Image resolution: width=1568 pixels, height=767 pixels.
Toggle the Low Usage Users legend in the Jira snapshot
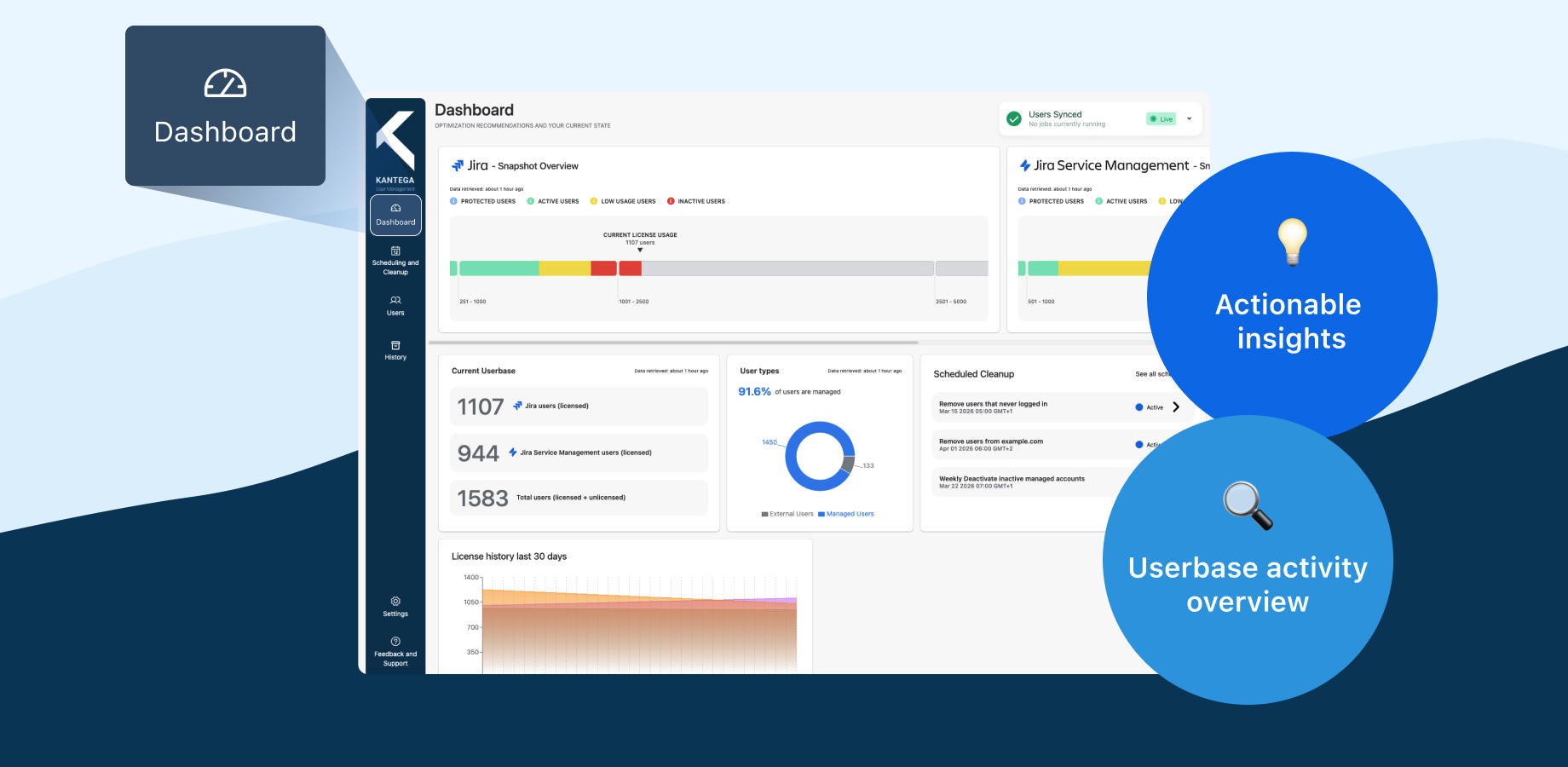[x=623, y=201]
